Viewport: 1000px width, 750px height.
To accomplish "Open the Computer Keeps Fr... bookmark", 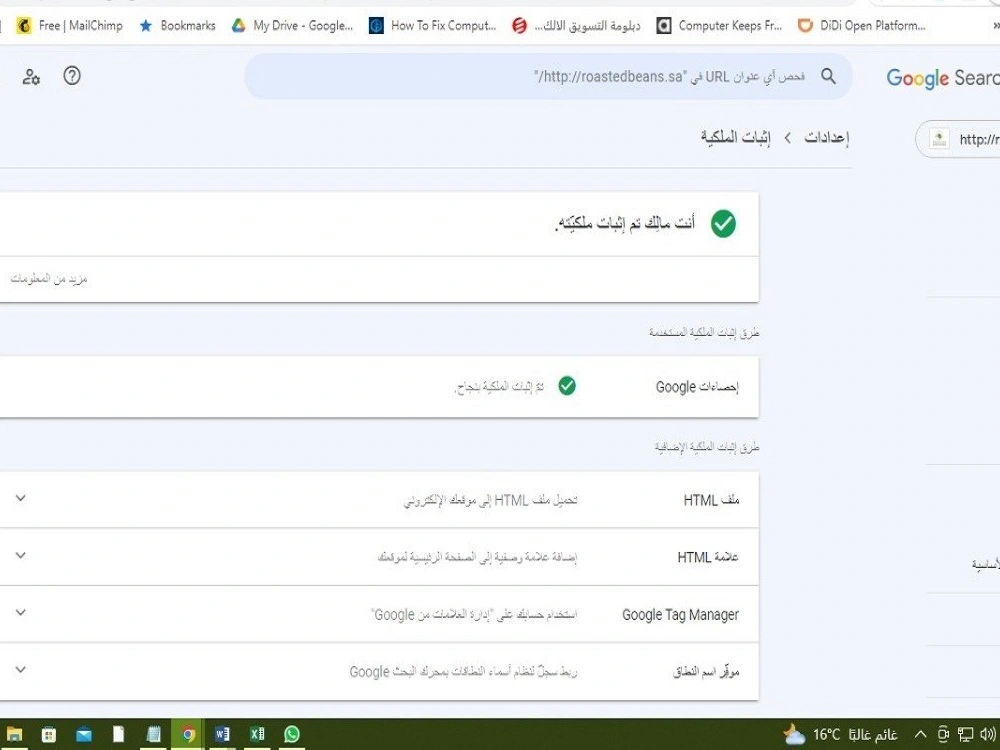I will 719,26.
